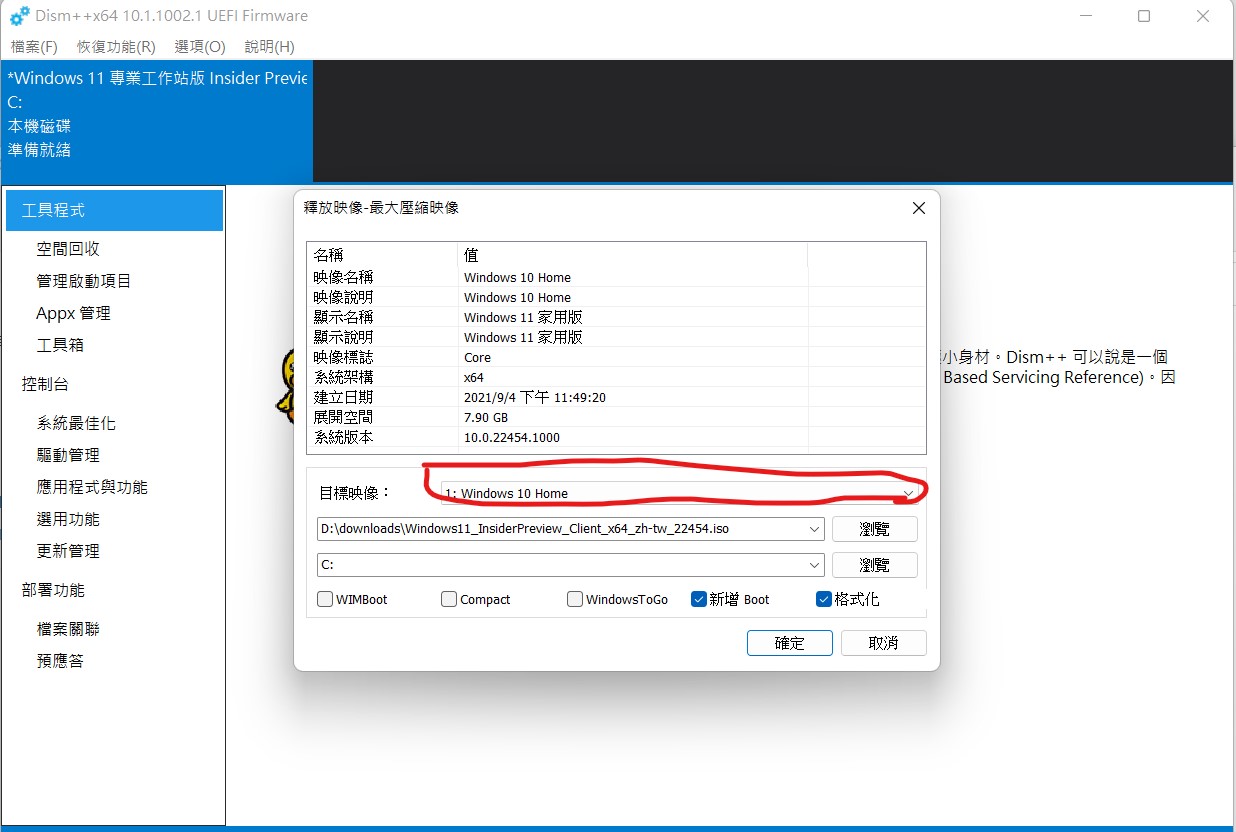
Task: Open 更新管理 in sidebar
Action: click(68, 551)
